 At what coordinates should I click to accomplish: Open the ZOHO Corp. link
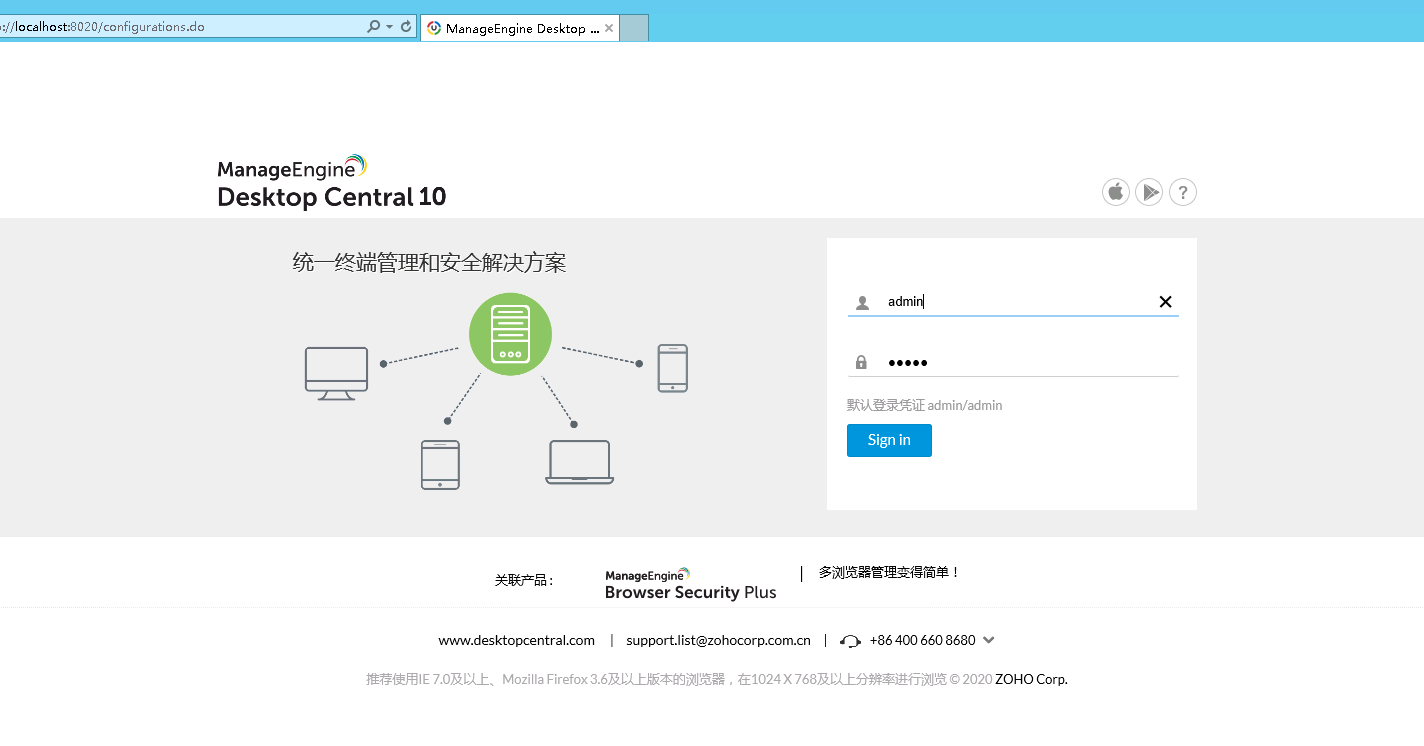coord(1031,679)
